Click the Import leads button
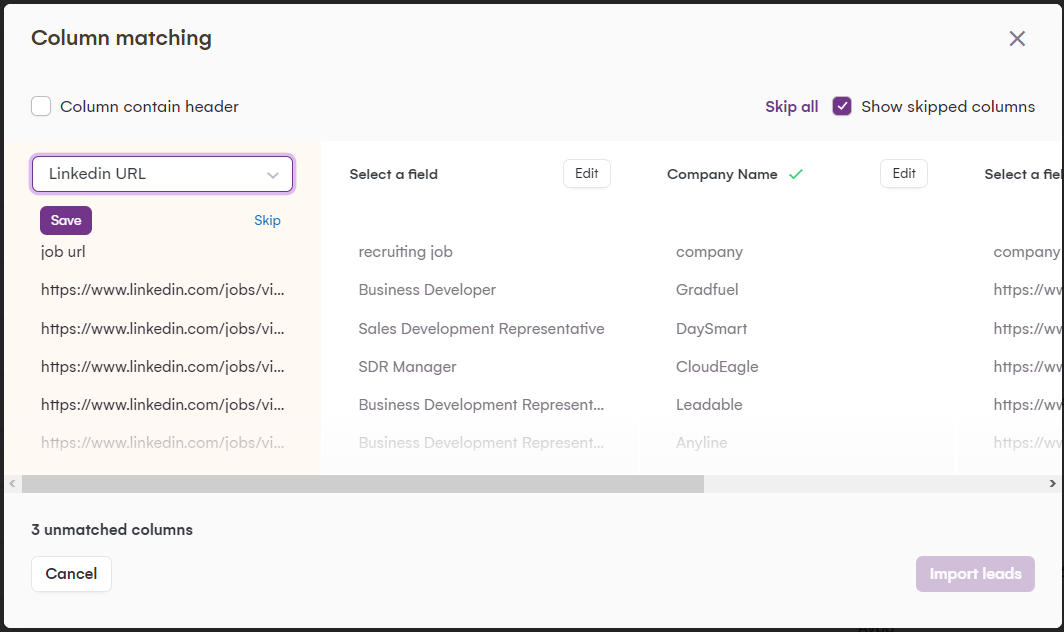 point(975,574)
